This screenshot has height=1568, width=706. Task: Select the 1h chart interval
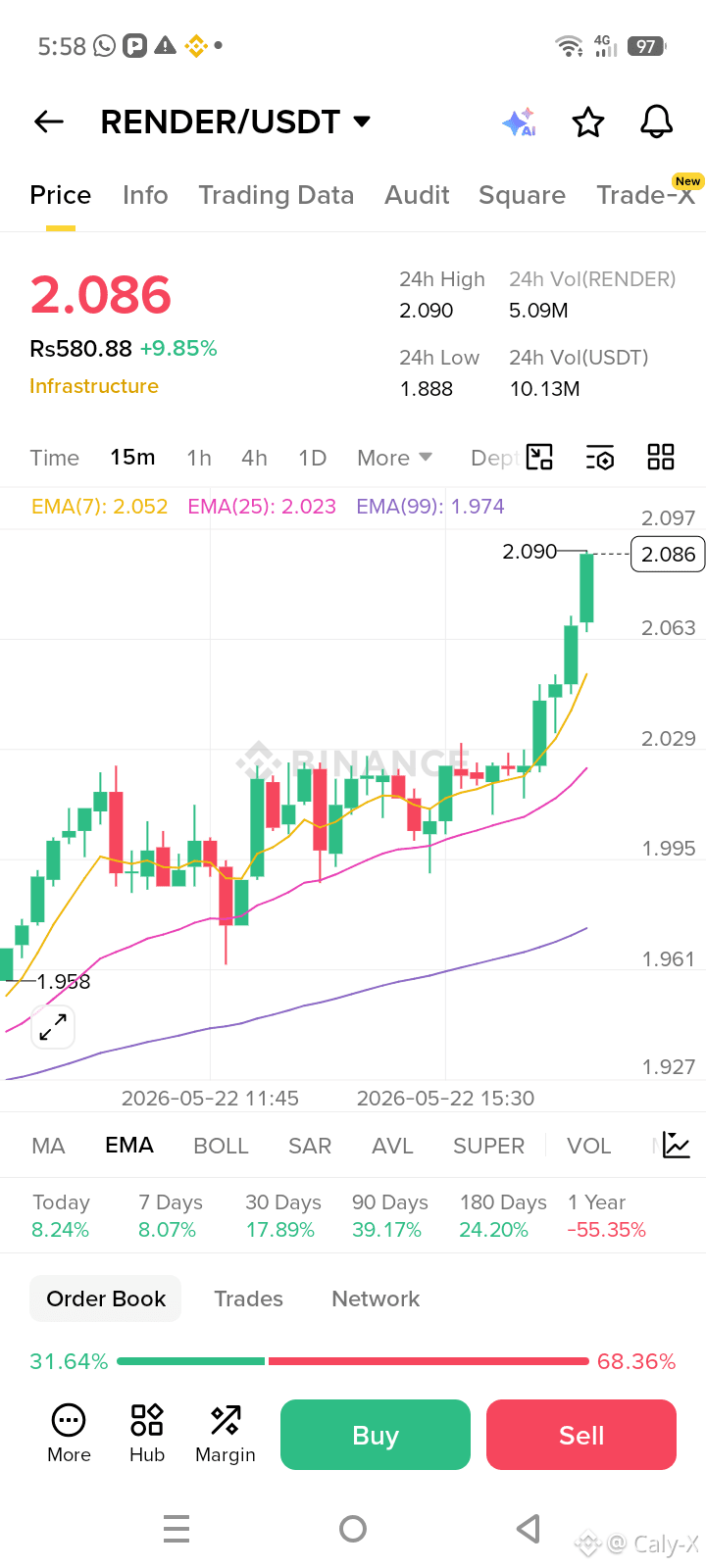point(199,458)
